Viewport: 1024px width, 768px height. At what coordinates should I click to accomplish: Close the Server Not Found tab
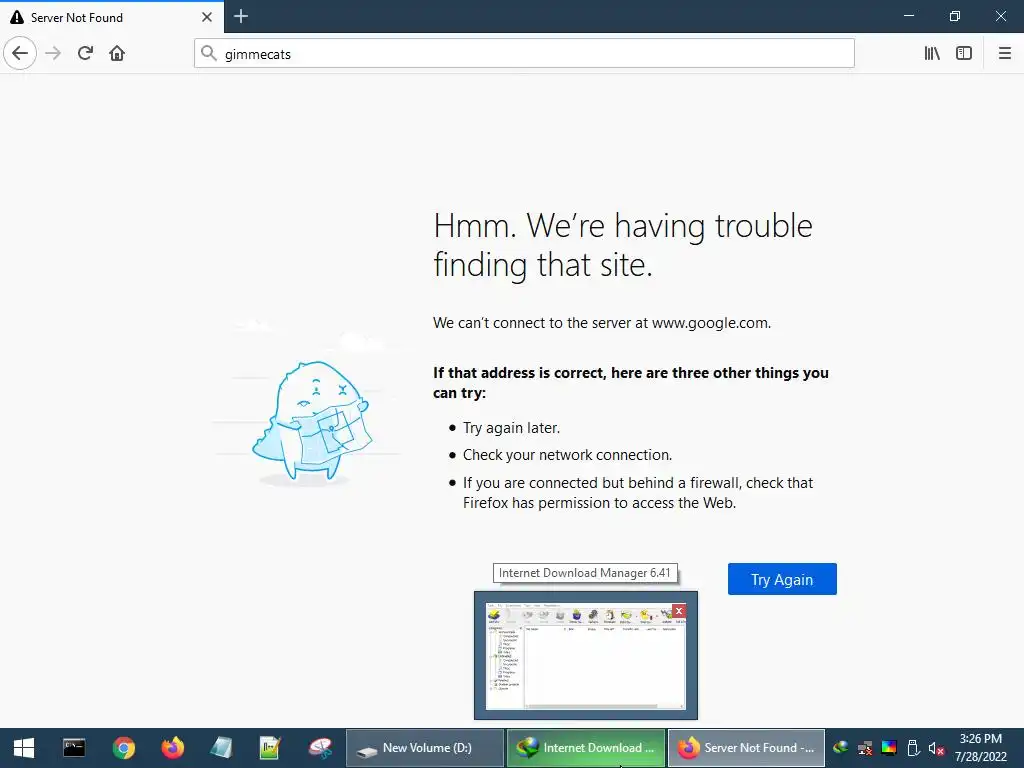pos(206,17)
